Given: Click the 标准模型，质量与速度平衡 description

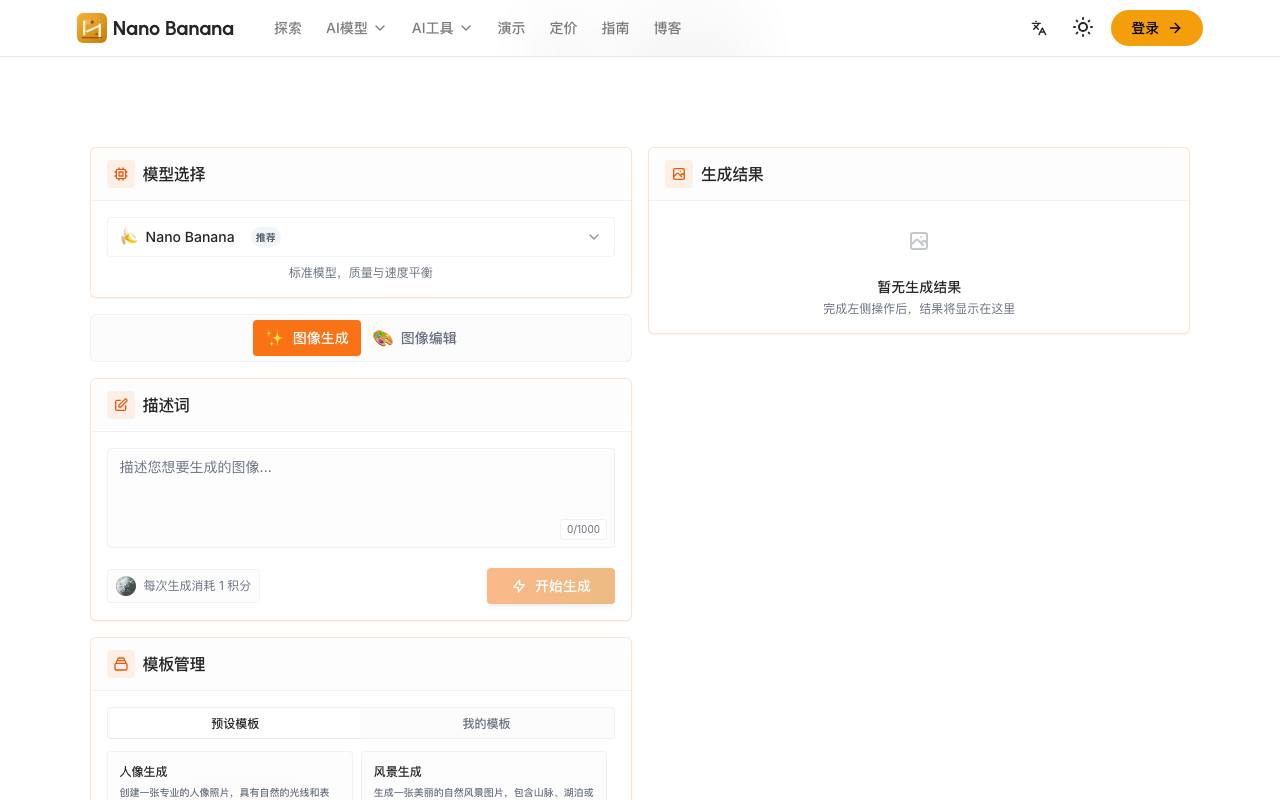Looking at the screenshot, I should pyautogui.click(x=361, y=273).
